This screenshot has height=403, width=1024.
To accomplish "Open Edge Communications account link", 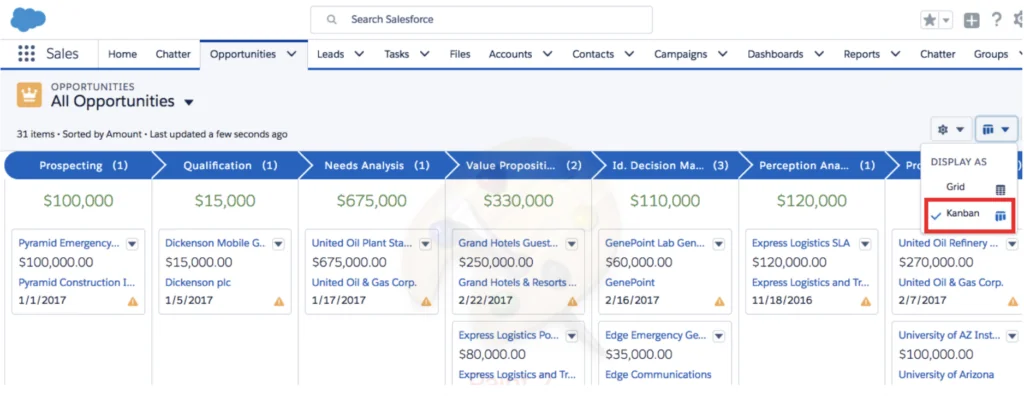I will pyautogui.click(x=658, y=375).
